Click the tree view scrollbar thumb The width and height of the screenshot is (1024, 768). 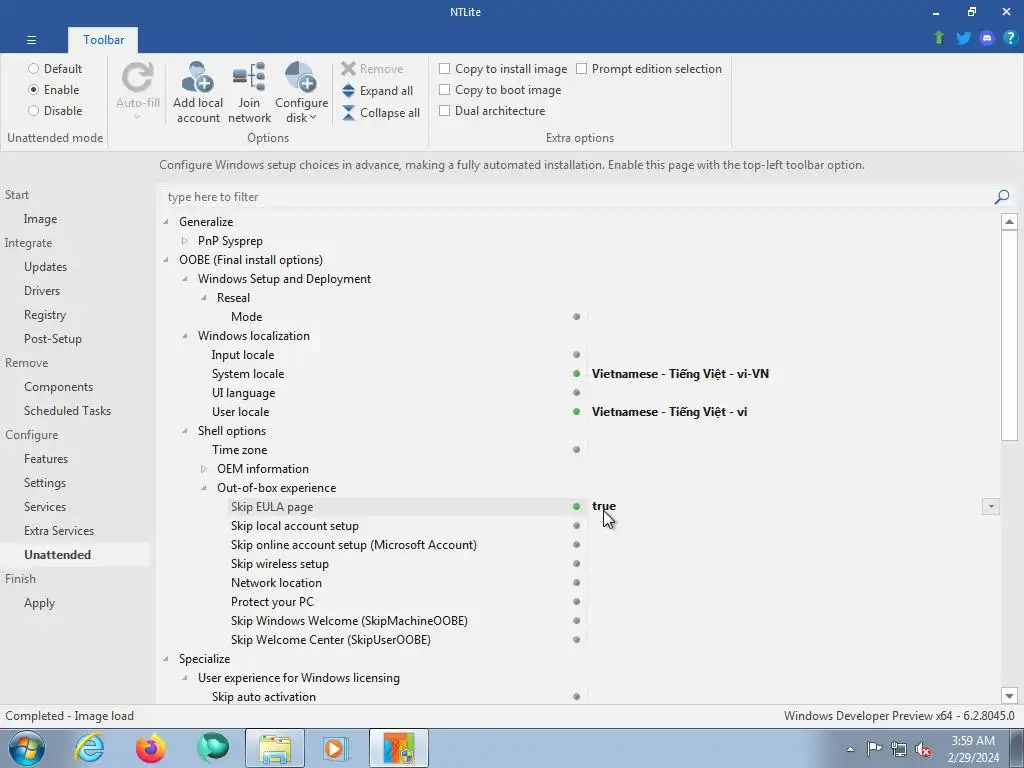tap(1009, 335)
